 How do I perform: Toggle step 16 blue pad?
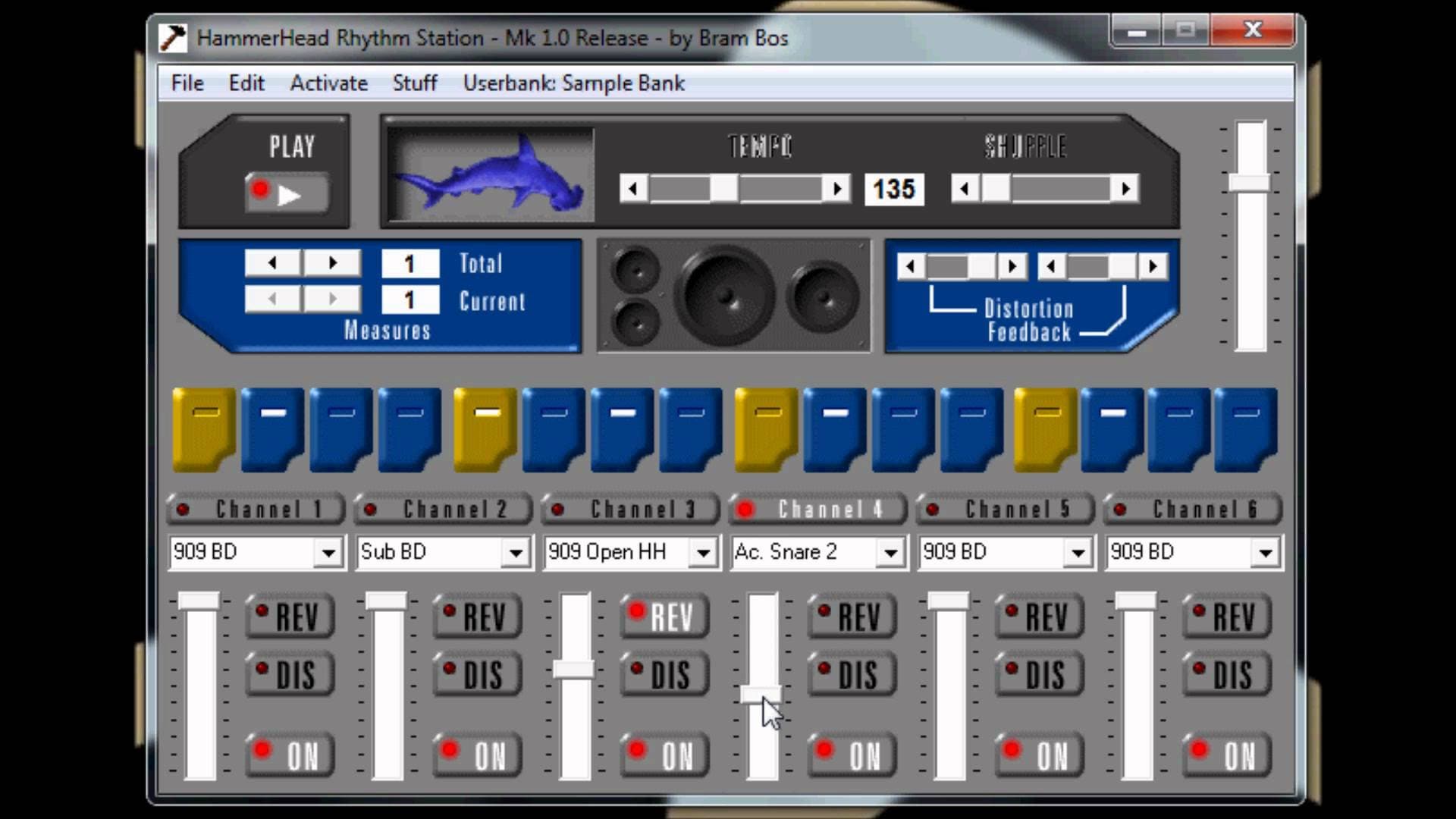[x=1246, y=429]
